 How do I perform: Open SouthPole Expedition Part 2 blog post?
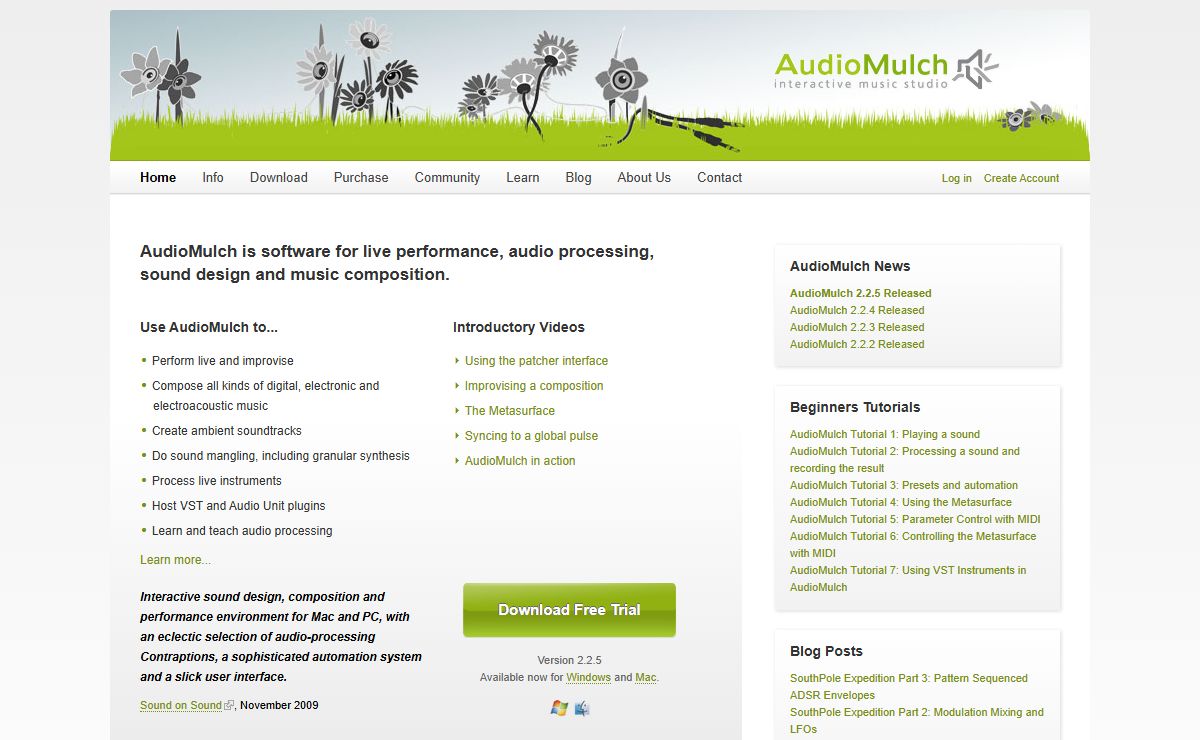pos(917,721)
